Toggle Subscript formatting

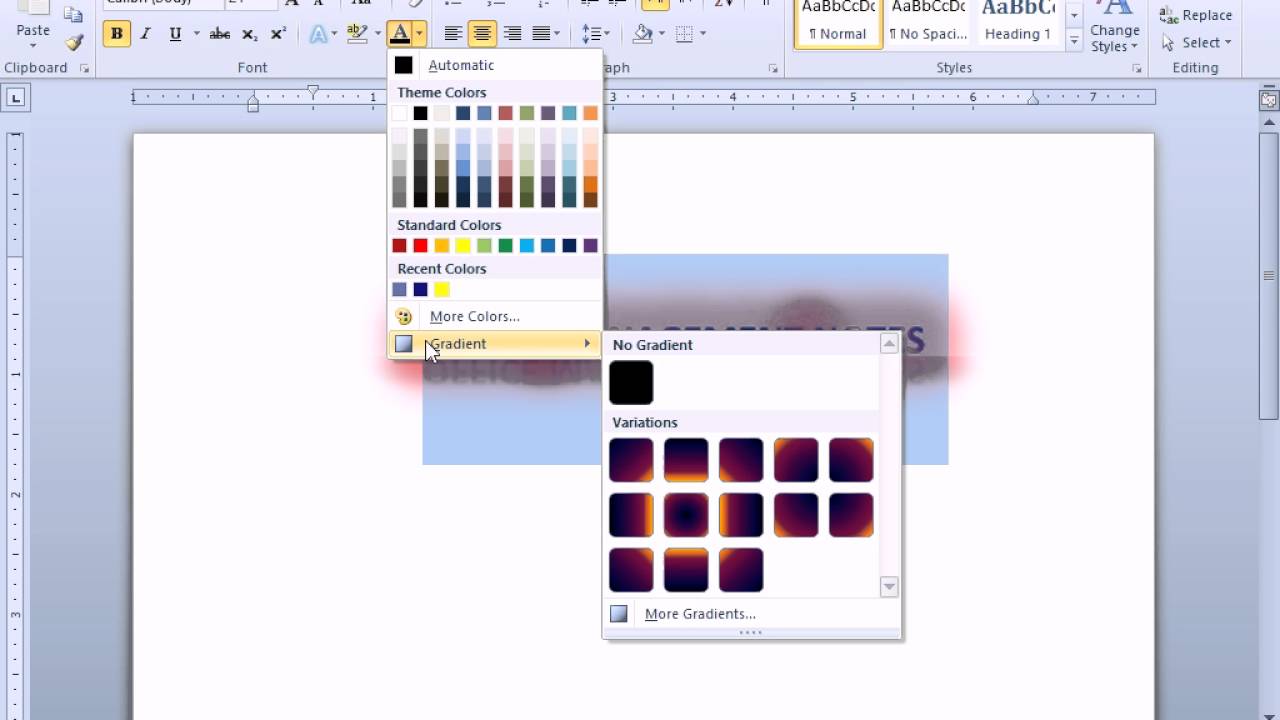[x=249, y=34]
